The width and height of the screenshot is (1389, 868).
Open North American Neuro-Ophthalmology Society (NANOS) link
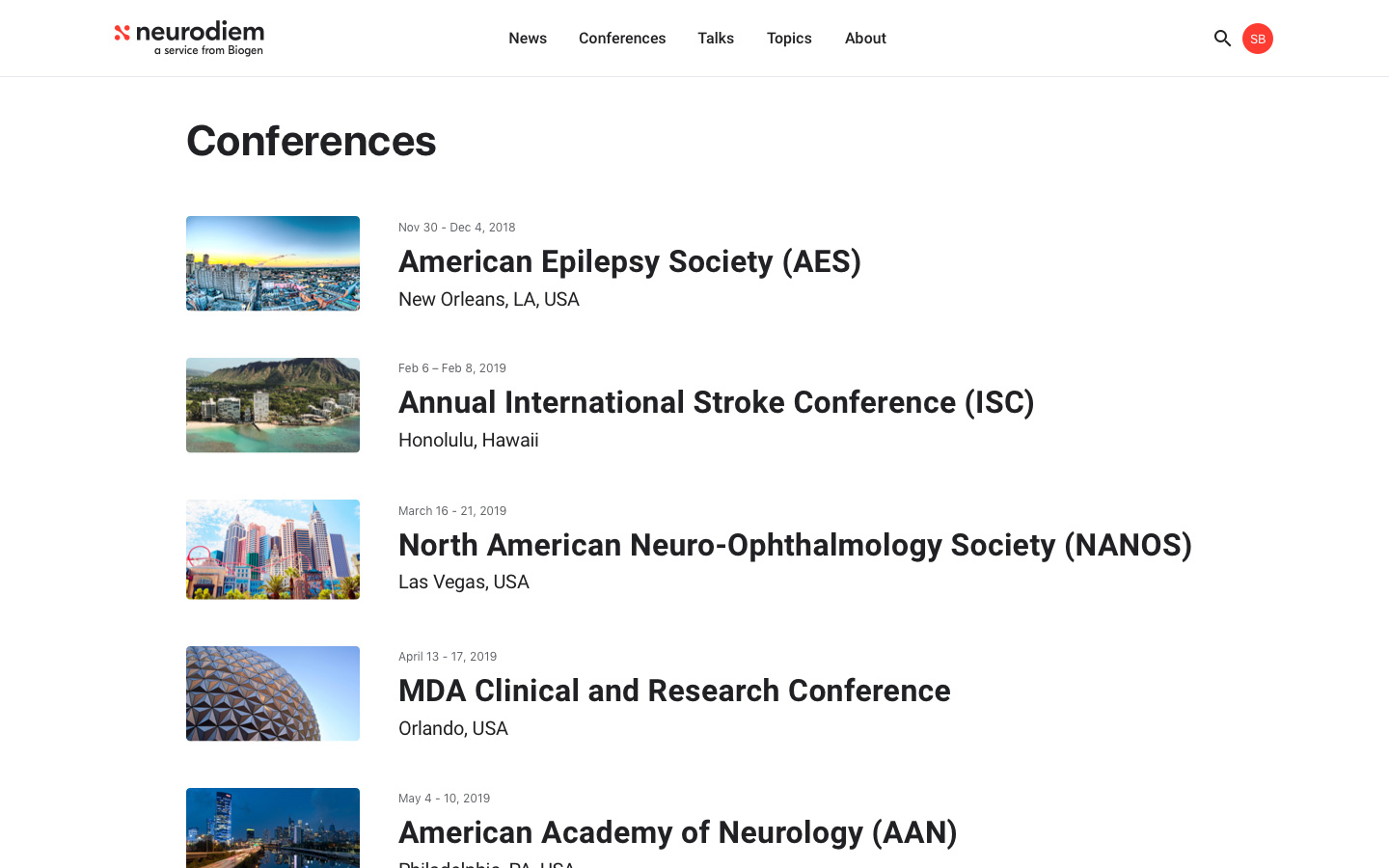click(x=795, y=545)
